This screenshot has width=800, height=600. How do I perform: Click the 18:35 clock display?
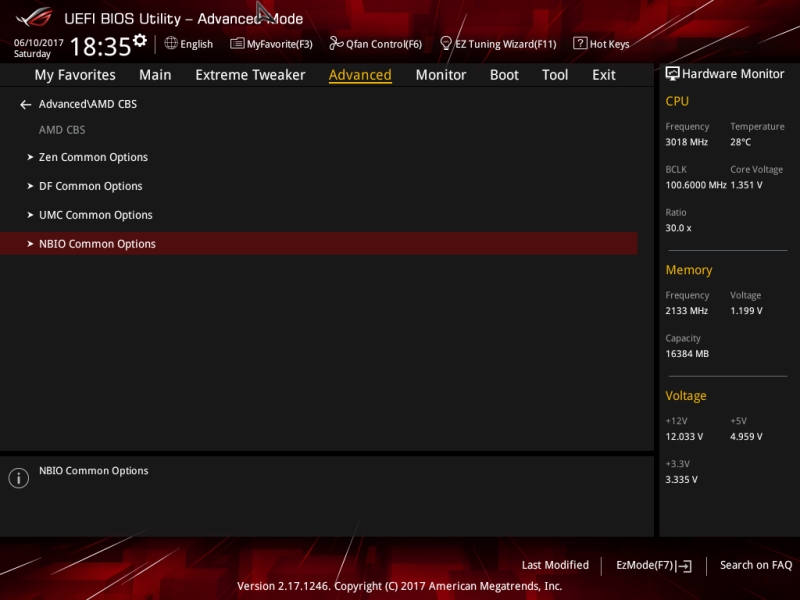(x=101, y=46)
